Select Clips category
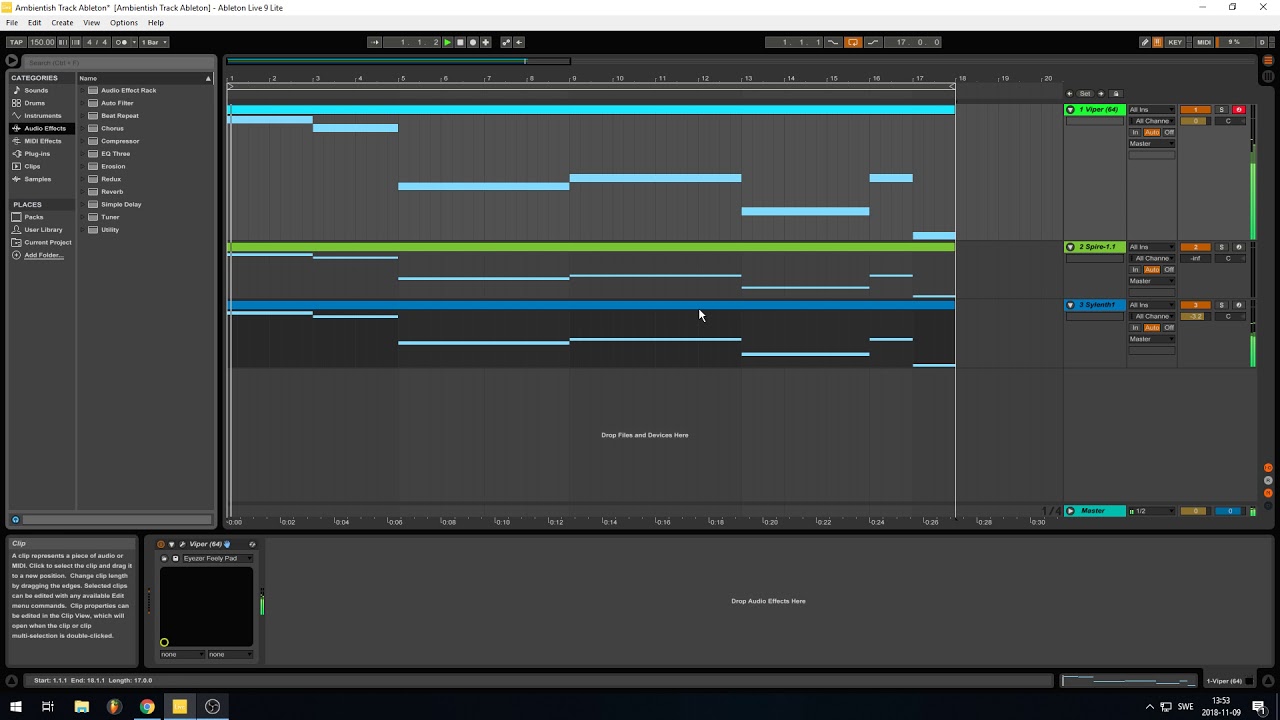 click(32, 166)
